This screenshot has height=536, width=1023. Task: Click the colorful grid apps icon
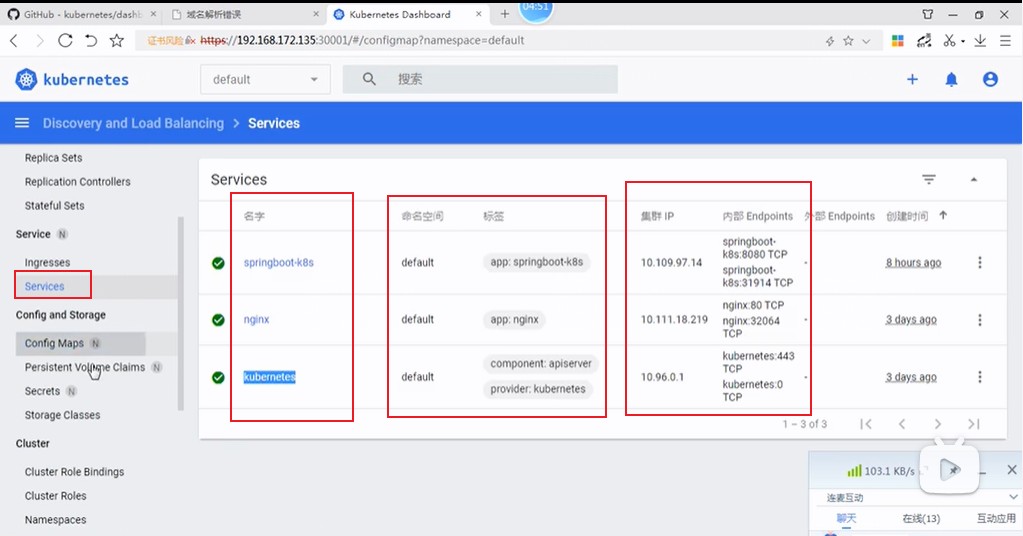[x=898, y=40]
